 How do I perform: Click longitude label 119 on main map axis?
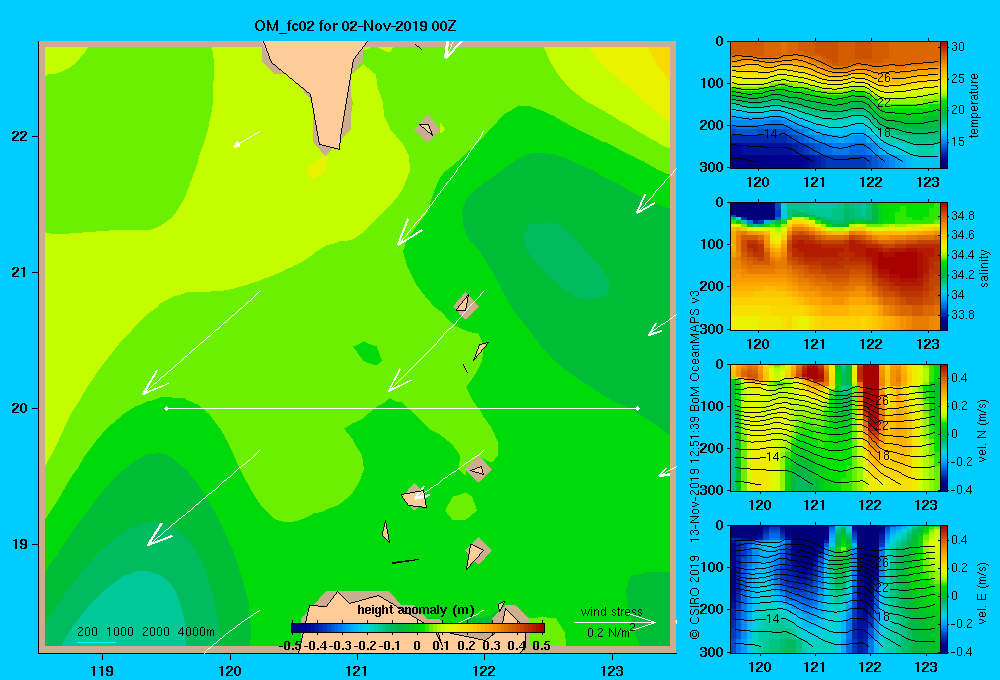pos(103,670)
